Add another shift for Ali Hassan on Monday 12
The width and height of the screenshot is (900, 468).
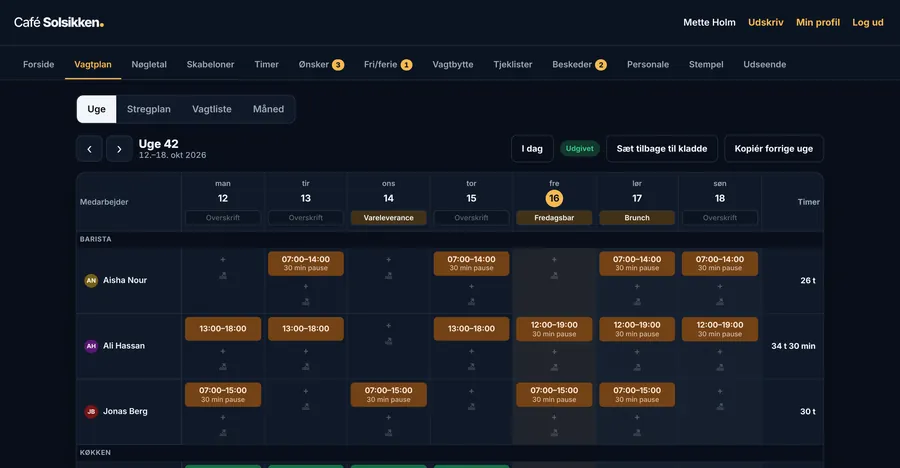tap(223, 351)
